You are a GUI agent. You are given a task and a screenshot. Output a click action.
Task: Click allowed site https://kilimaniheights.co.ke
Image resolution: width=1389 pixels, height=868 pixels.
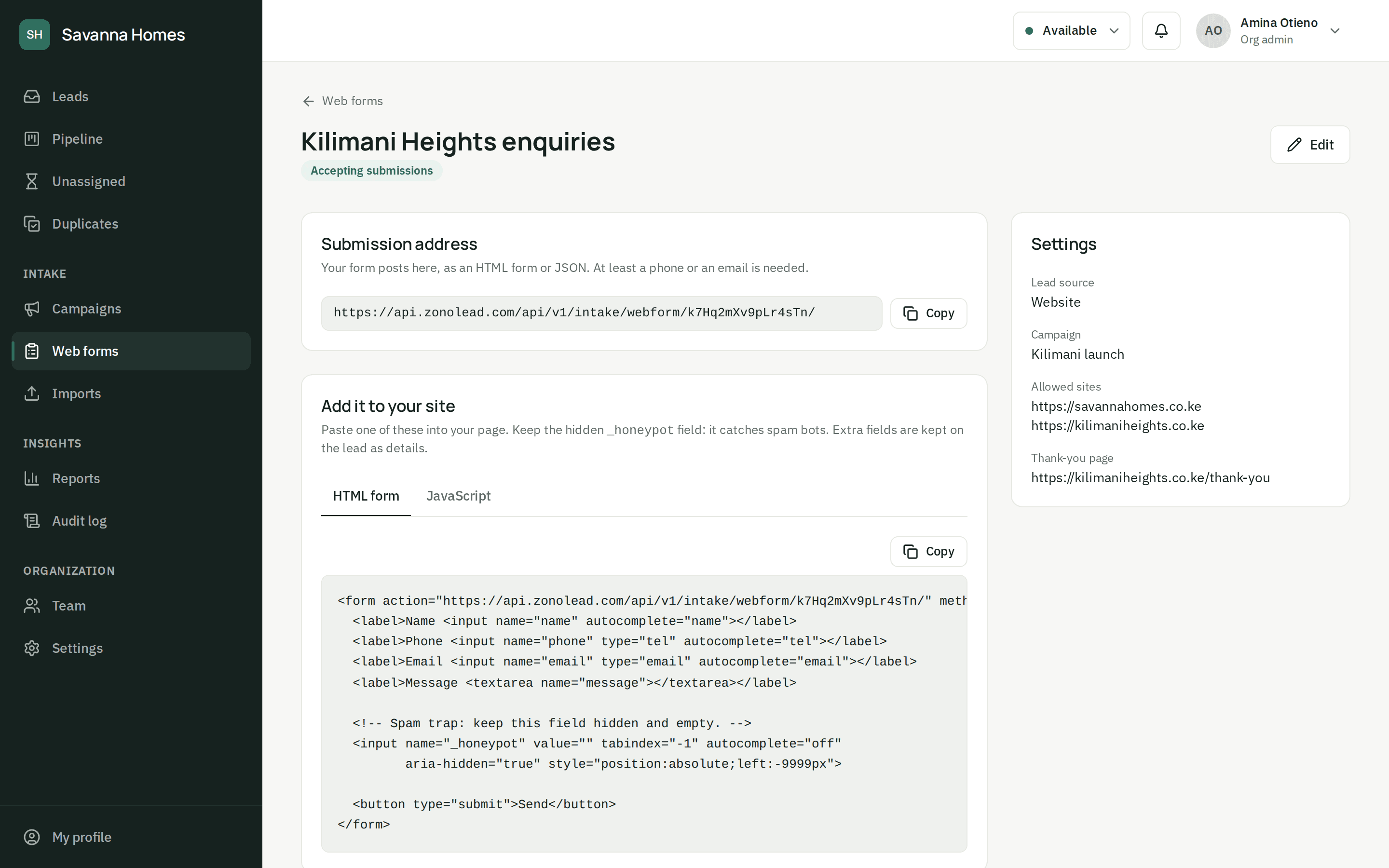coord(1117,426)
